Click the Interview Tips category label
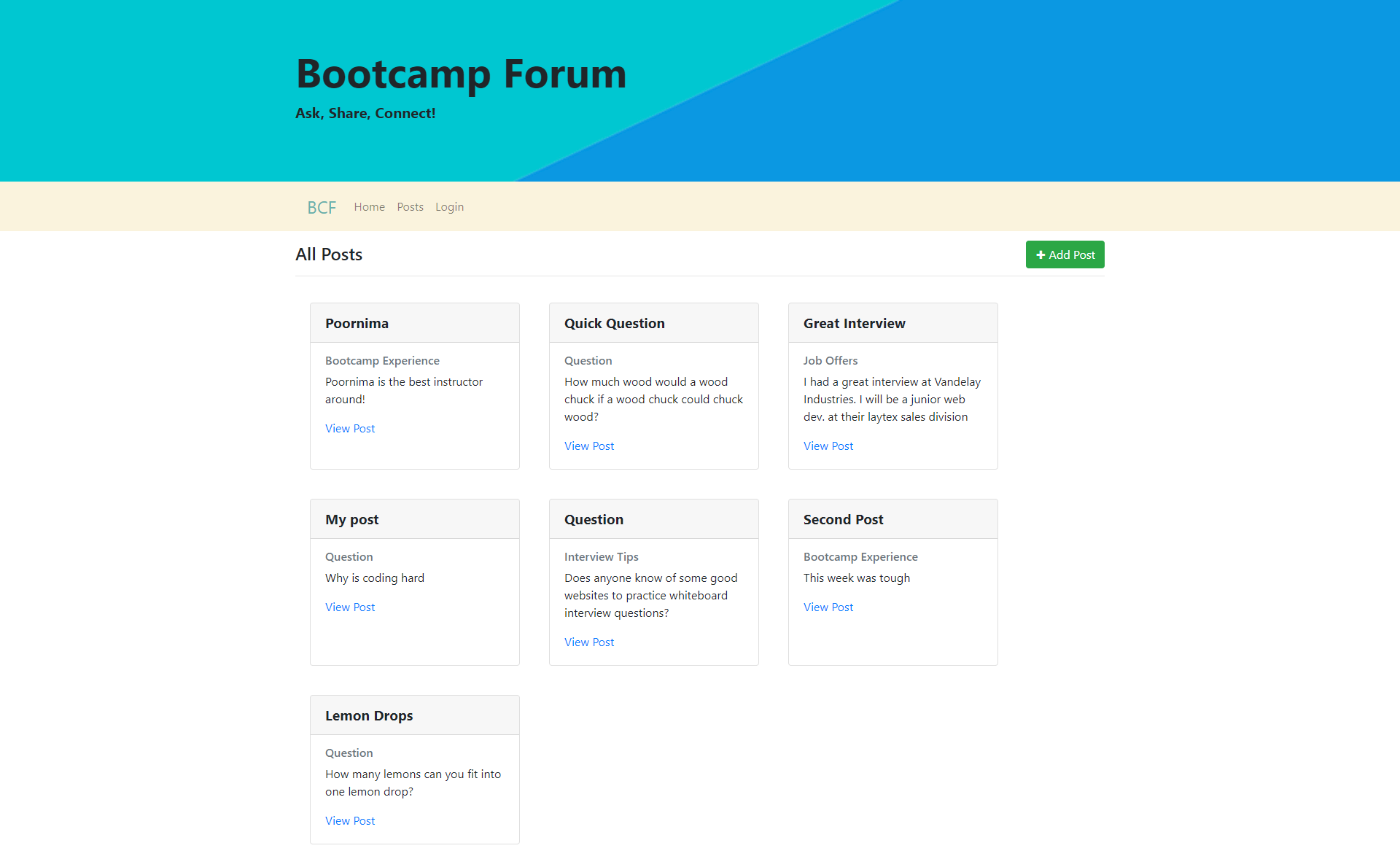The width and height of the screenshot is (1400, 859). [x=602, y=557]
